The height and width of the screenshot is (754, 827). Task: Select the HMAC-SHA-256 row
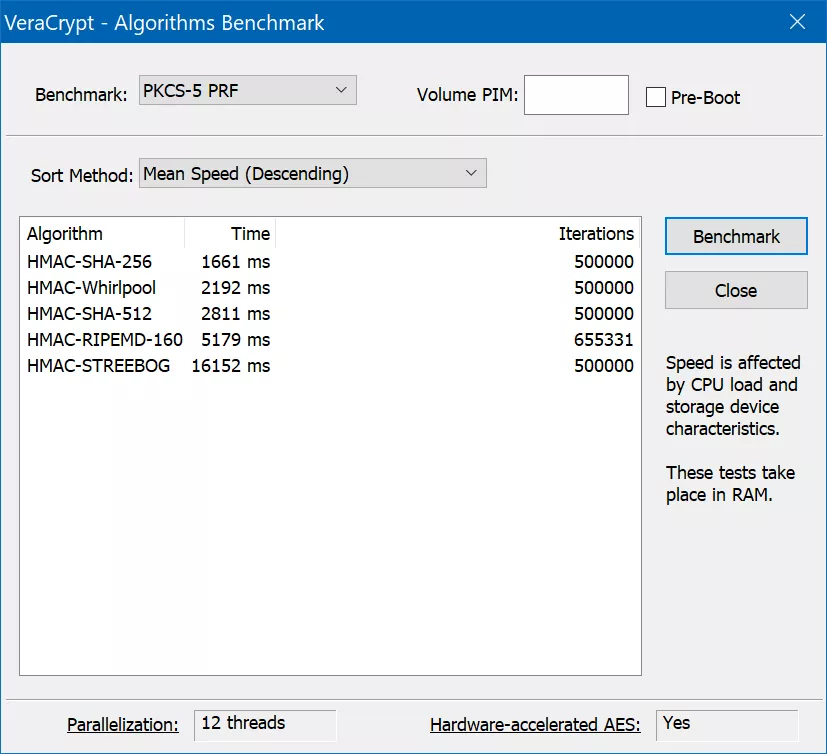[330, 262]
